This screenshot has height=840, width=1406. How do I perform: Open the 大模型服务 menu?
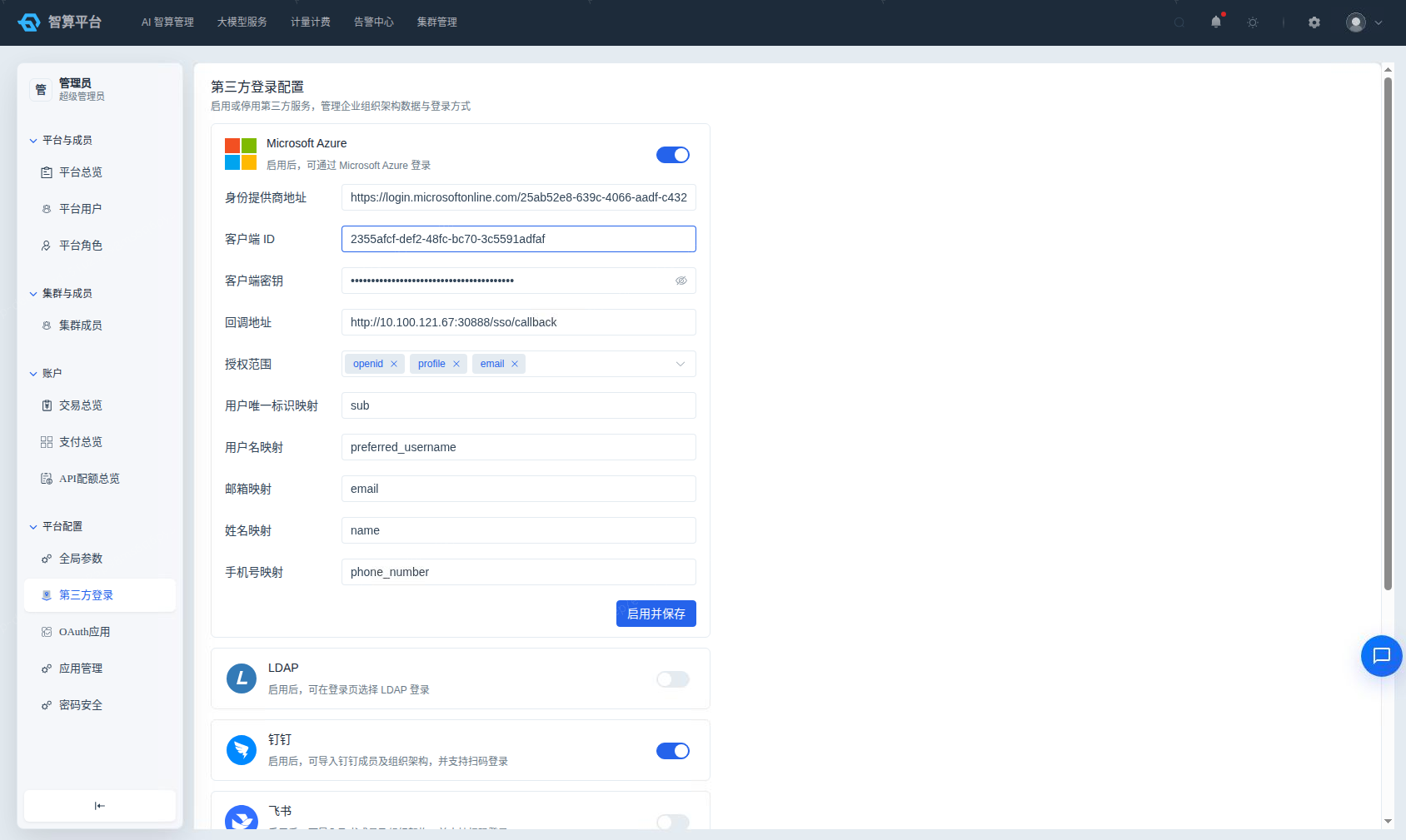pos(242,22)
